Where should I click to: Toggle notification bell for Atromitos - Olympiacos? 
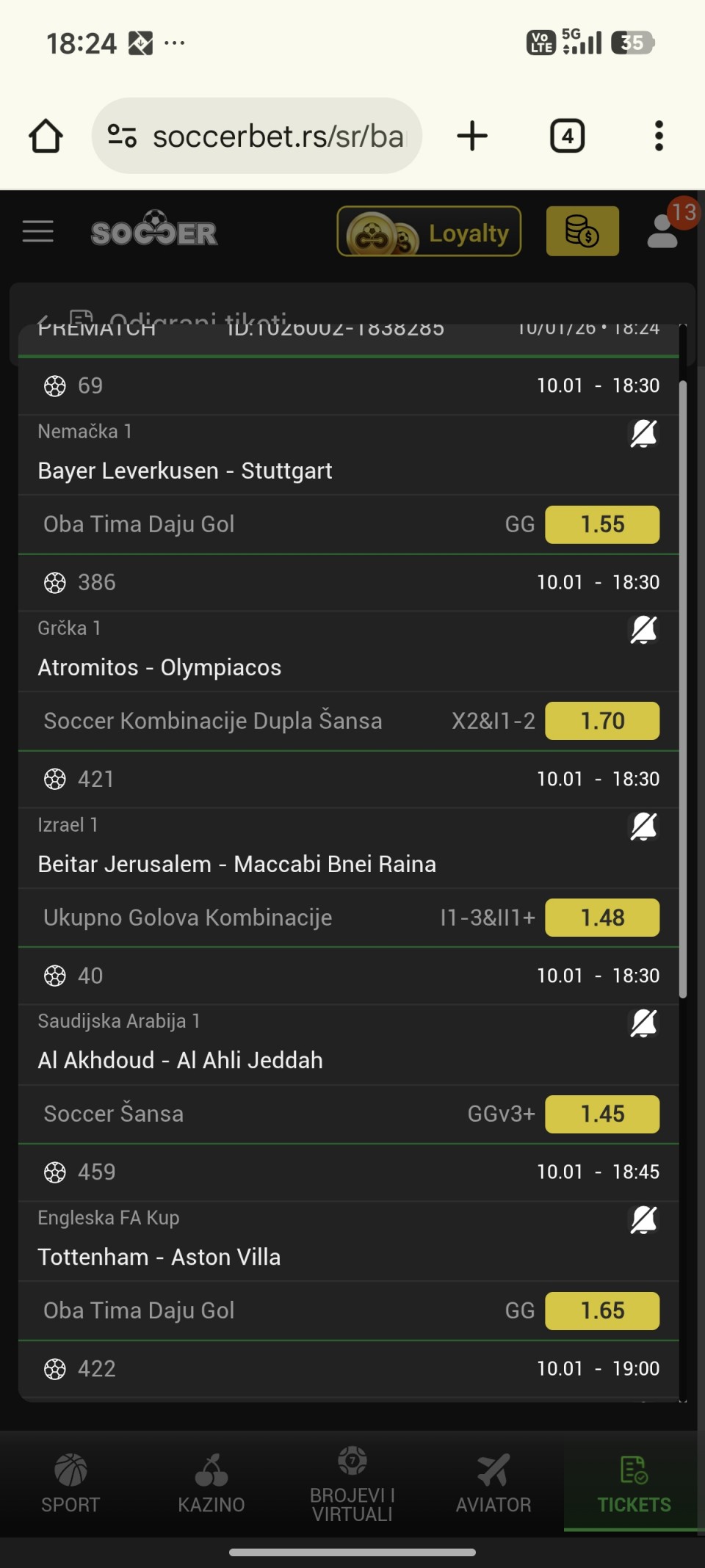tap(643, 631)
